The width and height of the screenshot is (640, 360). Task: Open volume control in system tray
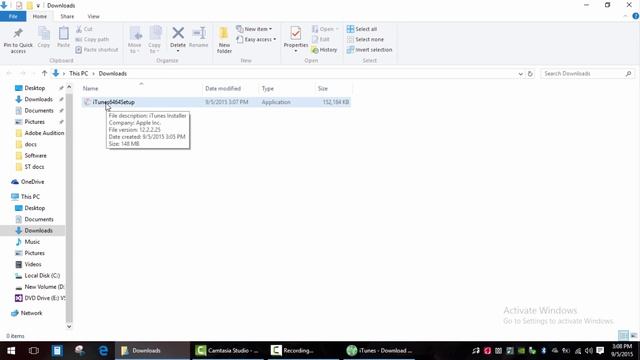tap(589, 351)
